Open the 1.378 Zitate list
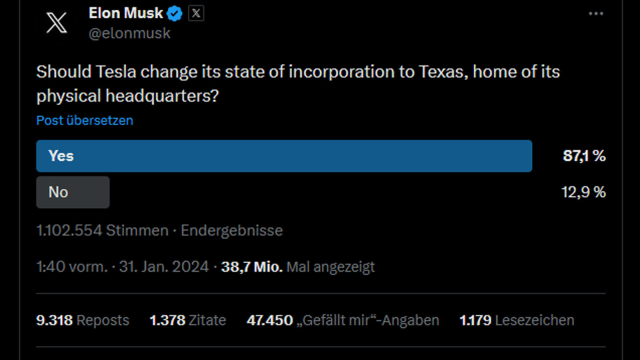 point(188,320)
